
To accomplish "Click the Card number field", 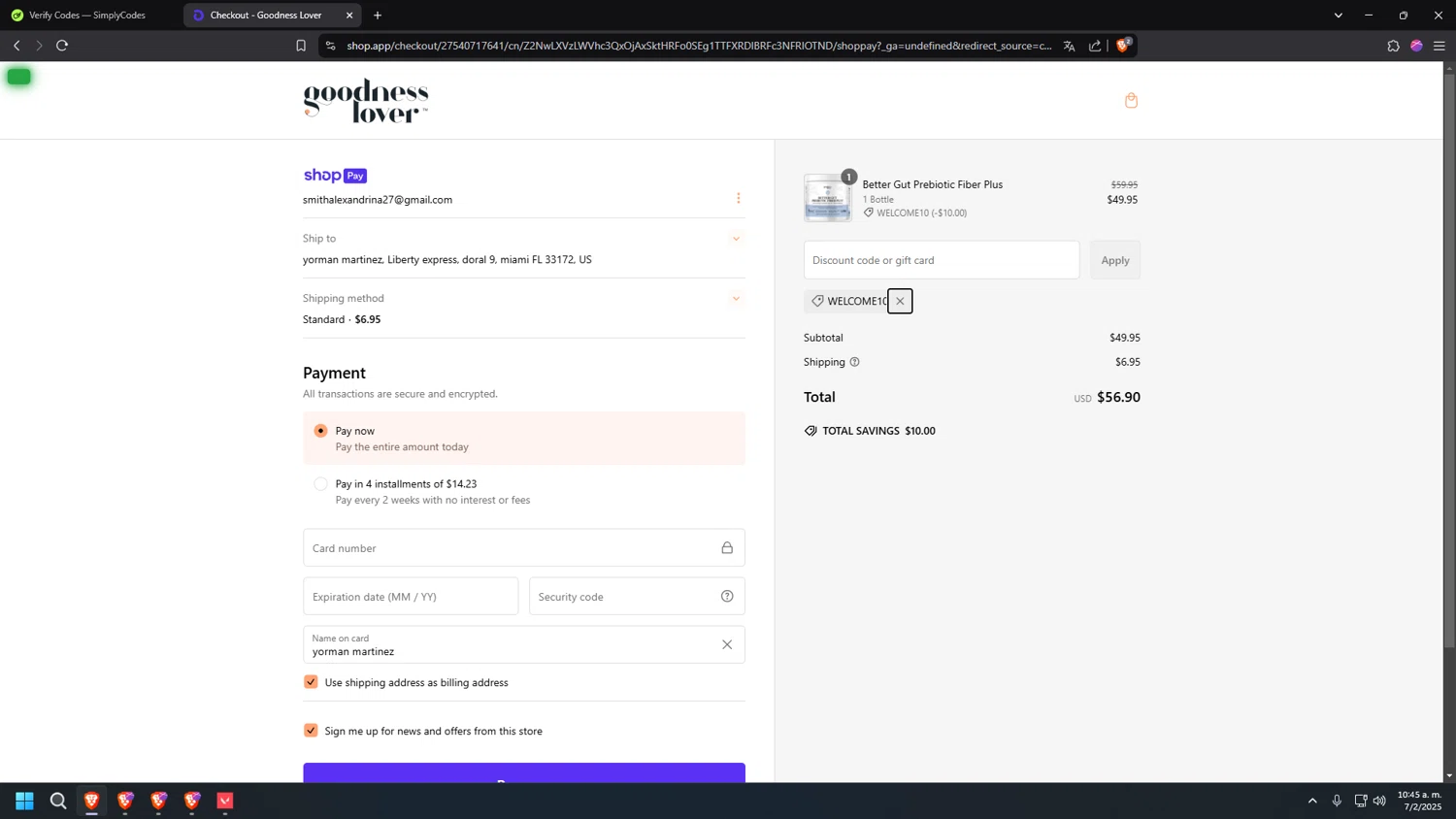I will (x=524, y=548).
